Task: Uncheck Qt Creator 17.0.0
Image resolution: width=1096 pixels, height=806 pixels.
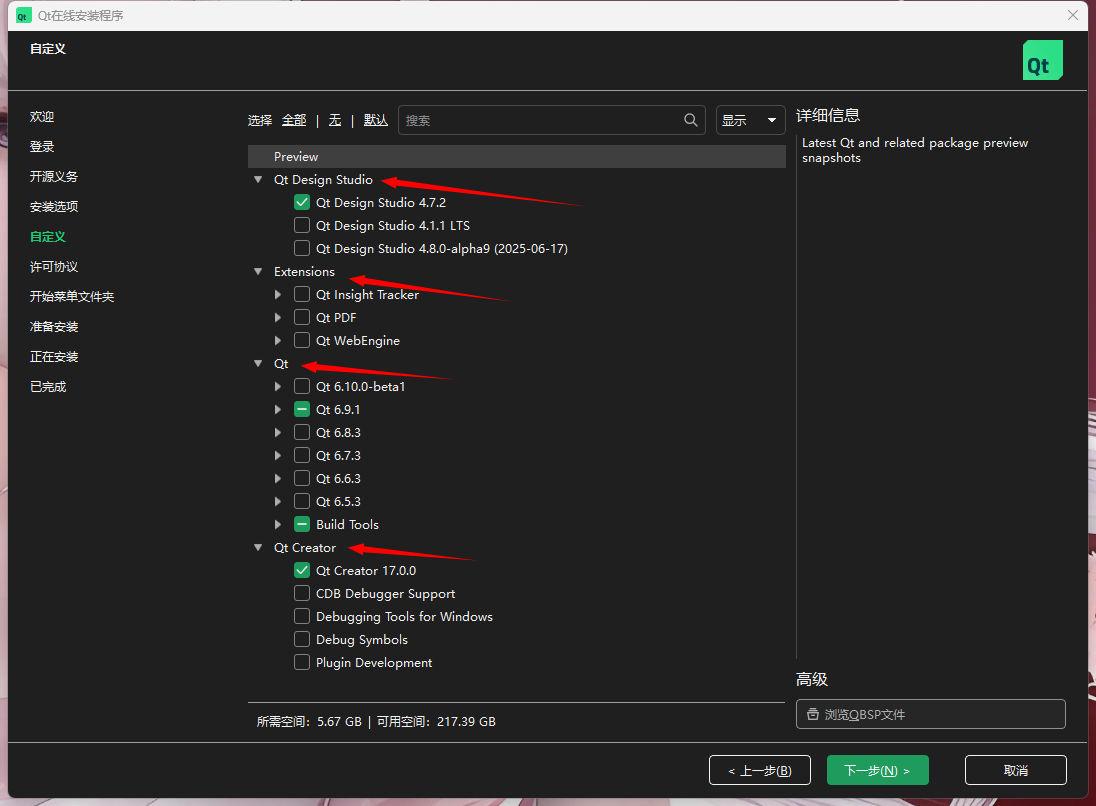Action: click(x=302, y=570)
